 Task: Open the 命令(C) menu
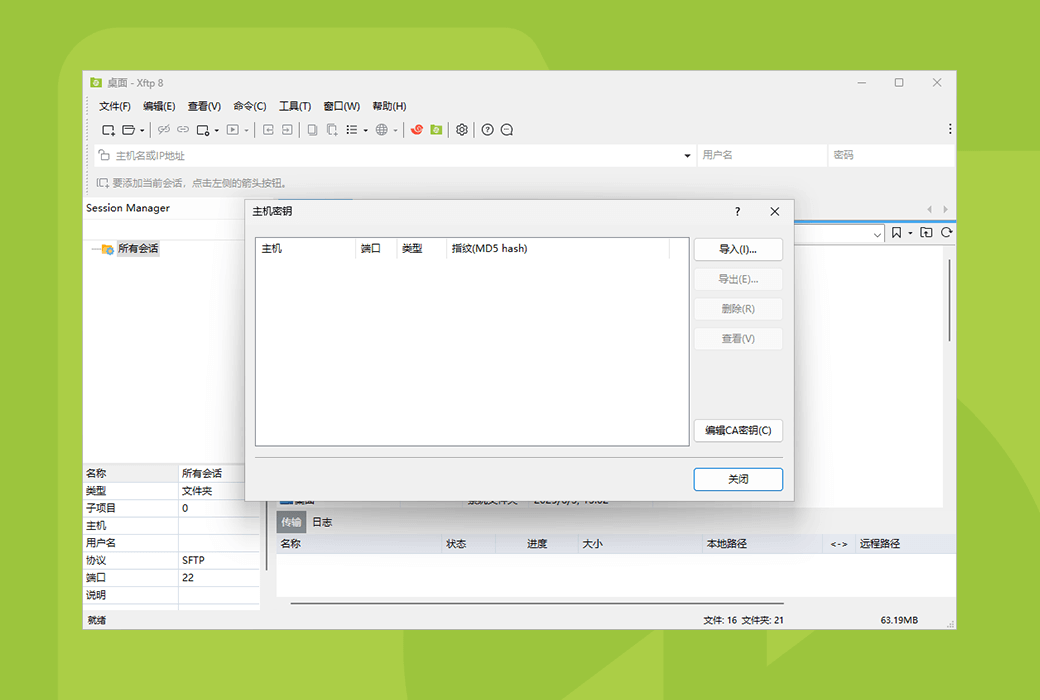(250, 106)
